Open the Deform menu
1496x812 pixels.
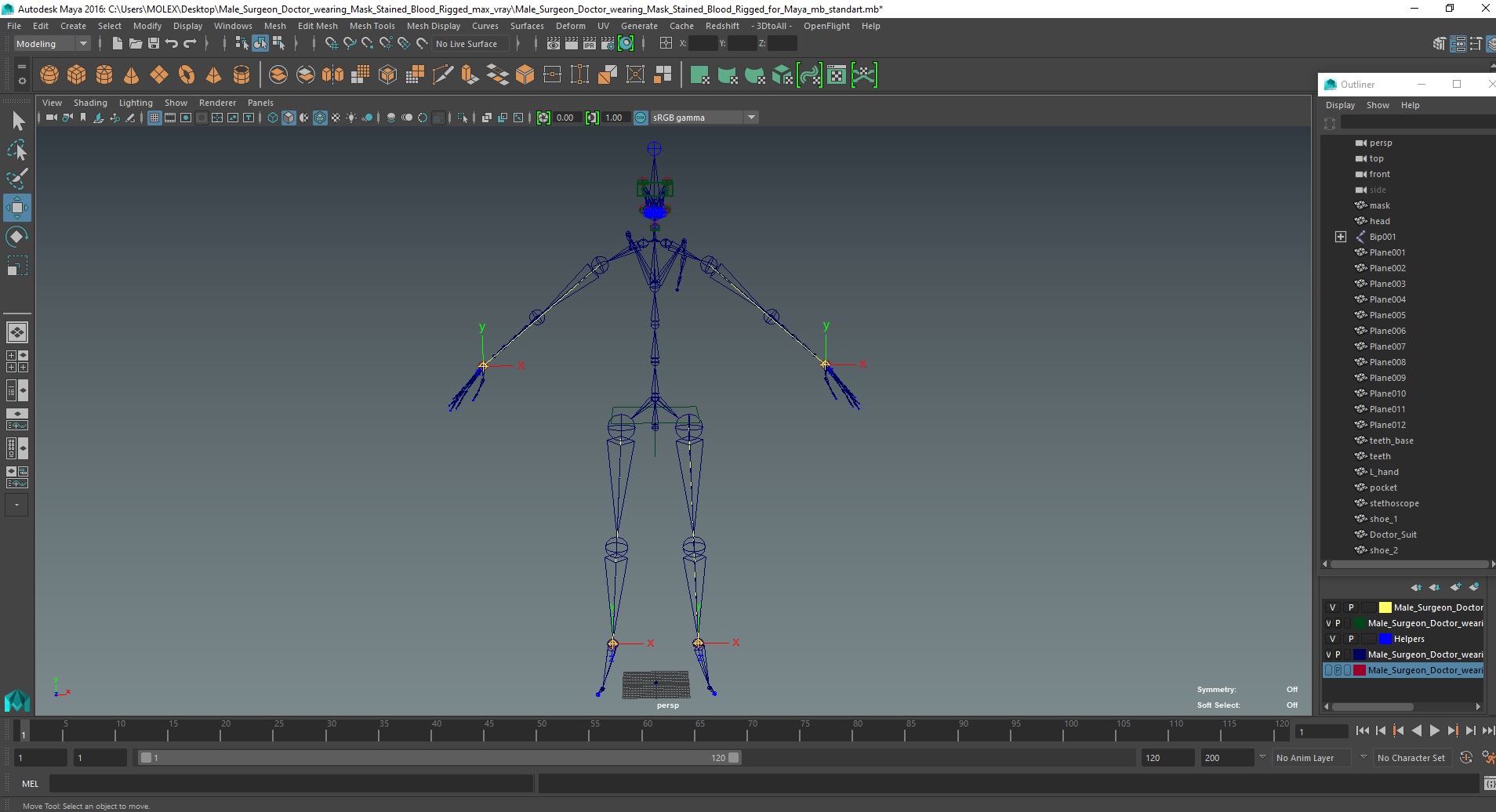click(570, 26)
